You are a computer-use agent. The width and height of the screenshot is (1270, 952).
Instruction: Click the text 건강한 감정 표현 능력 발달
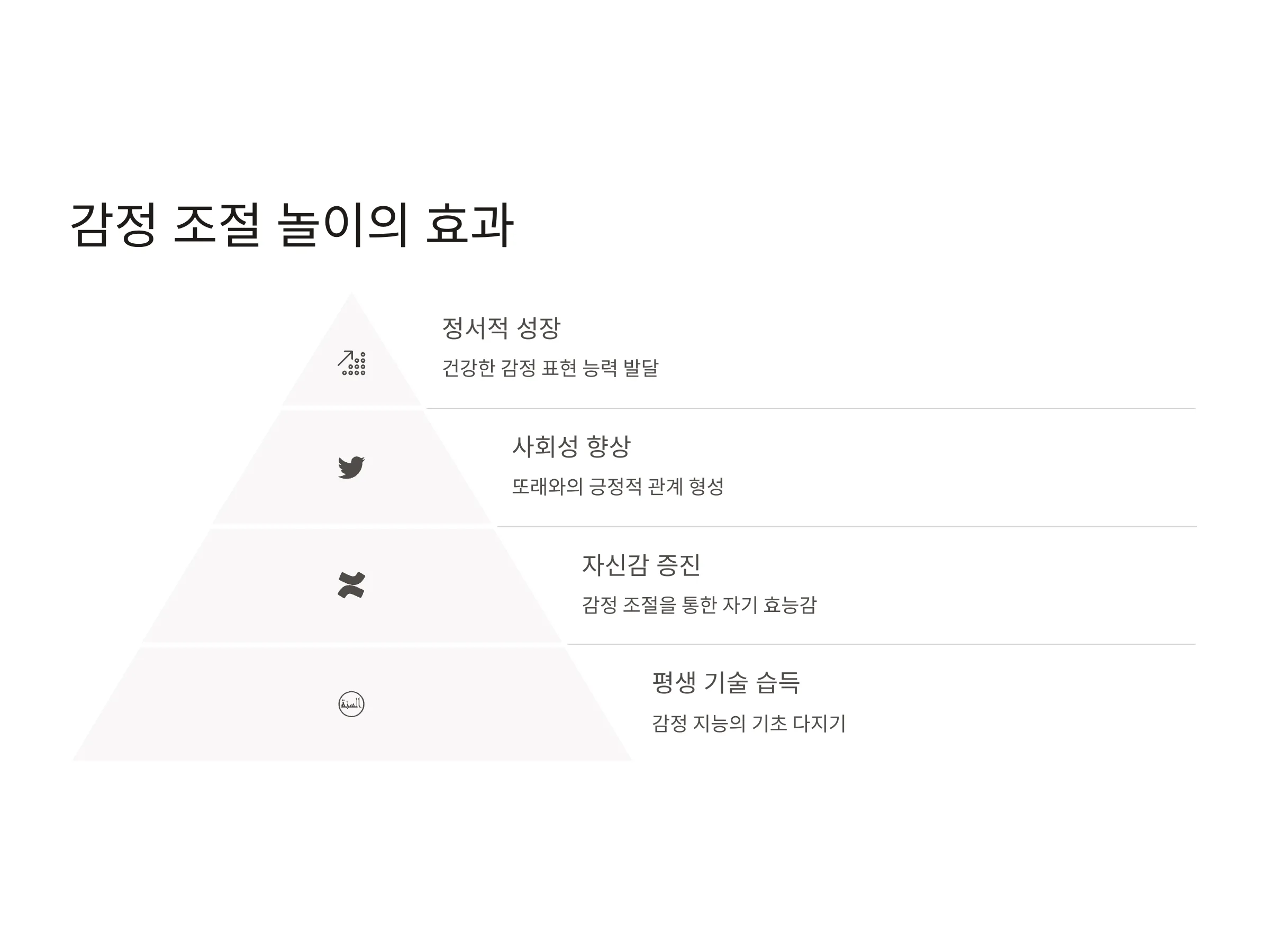click(x=550, y=368)
